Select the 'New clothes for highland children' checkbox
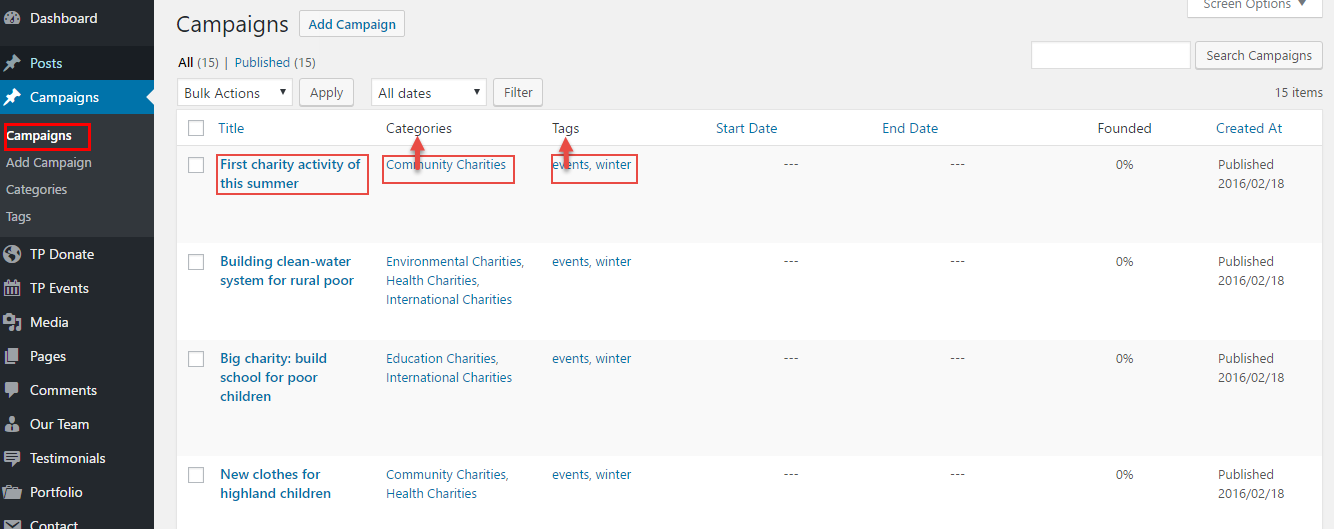 pos(196,475)
